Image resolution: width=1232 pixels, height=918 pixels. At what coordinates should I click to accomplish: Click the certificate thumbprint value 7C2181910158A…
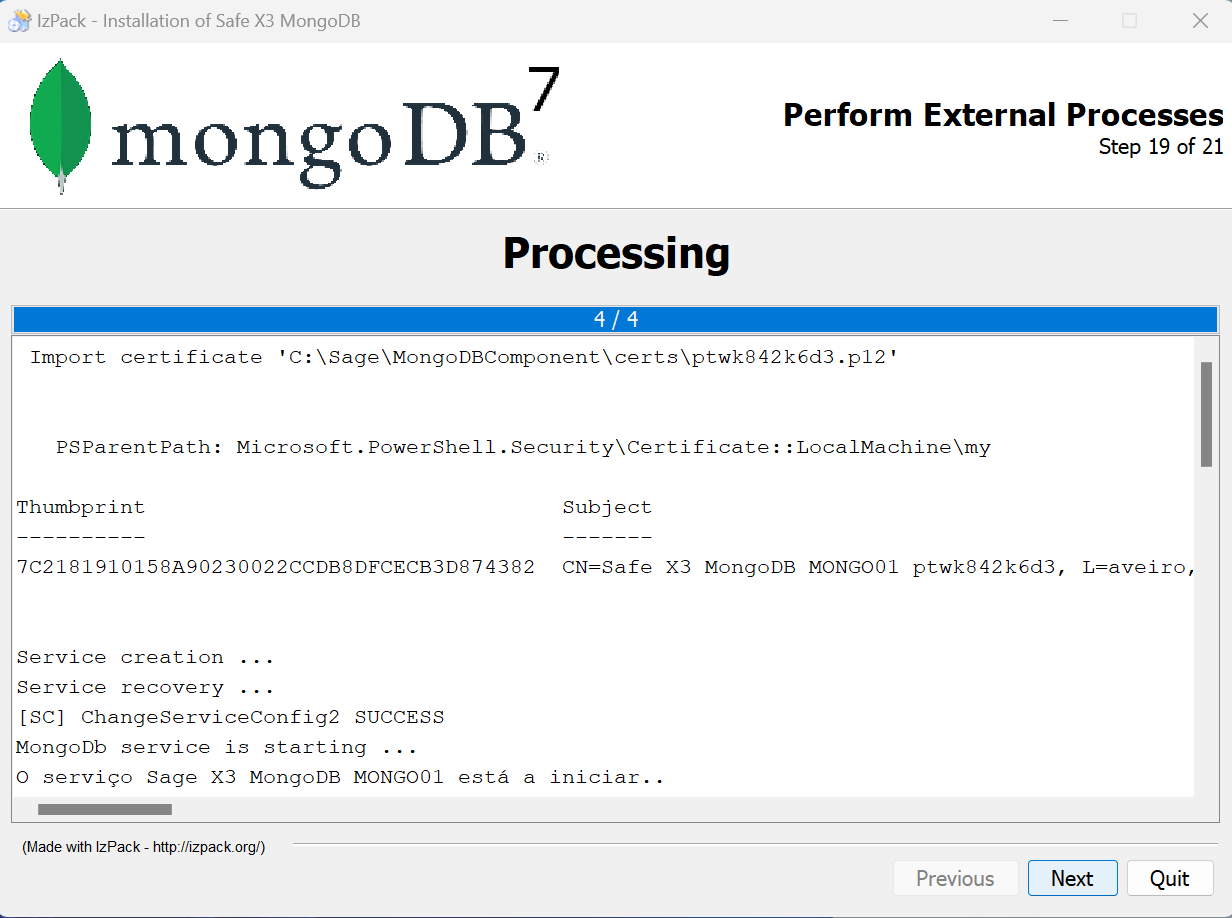click(276, 567)
